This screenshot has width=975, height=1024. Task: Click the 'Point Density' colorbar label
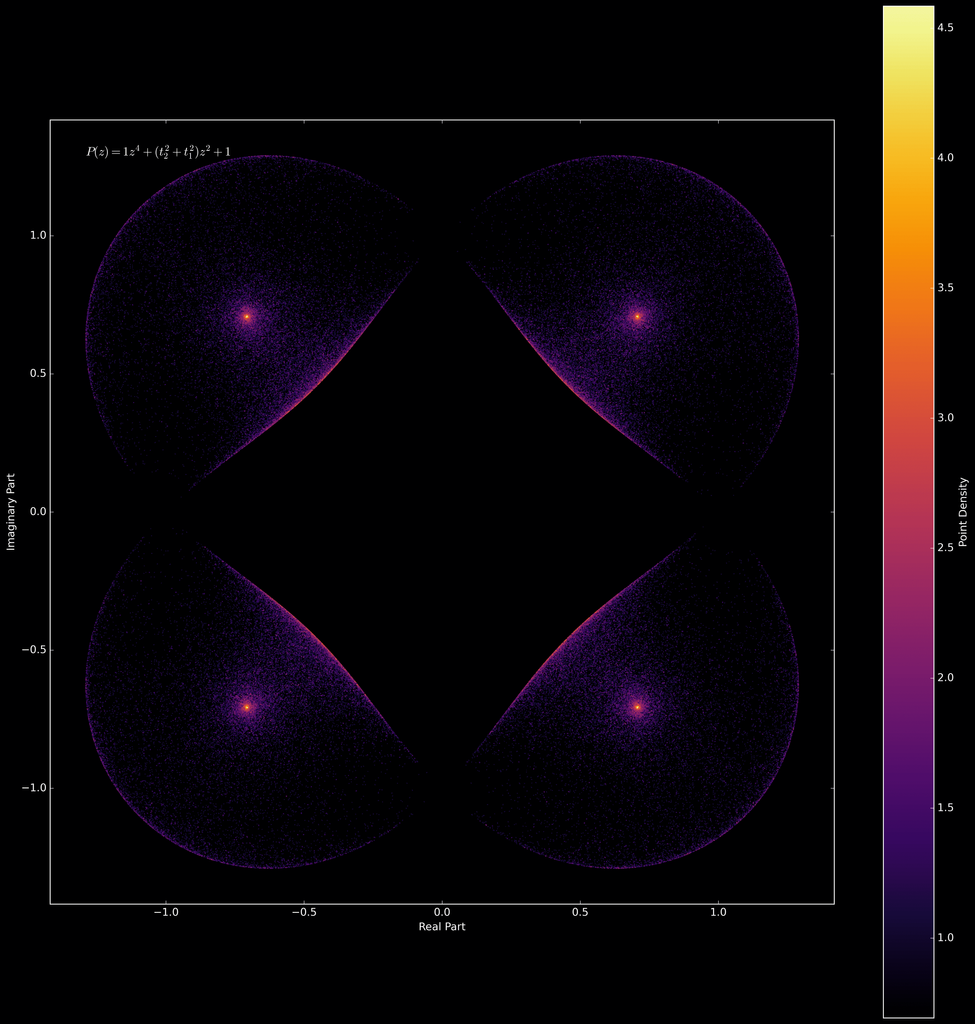click(963, 512)
